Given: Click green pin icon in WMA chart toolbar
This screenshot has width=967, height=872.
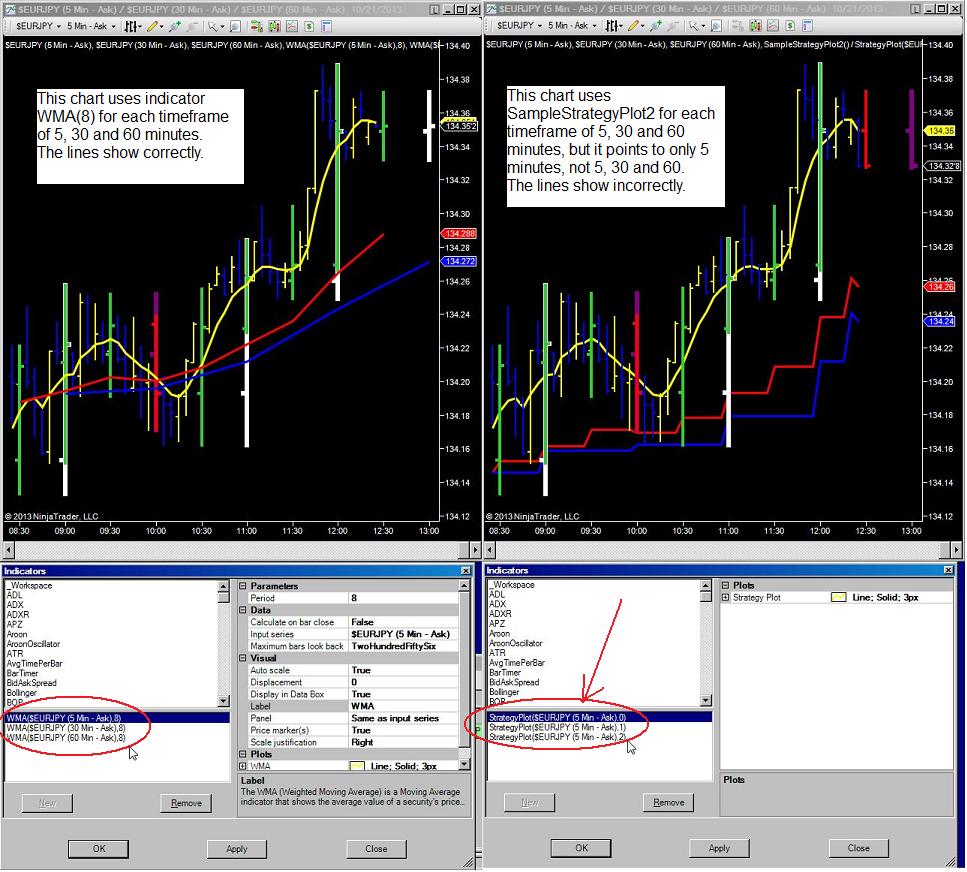Looking at the screenshot, I should pos(175,27).
